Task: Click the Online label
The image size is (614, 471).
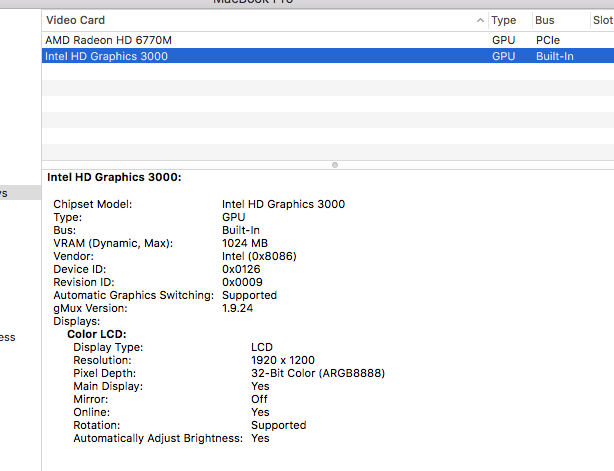Action: point(92,412)
